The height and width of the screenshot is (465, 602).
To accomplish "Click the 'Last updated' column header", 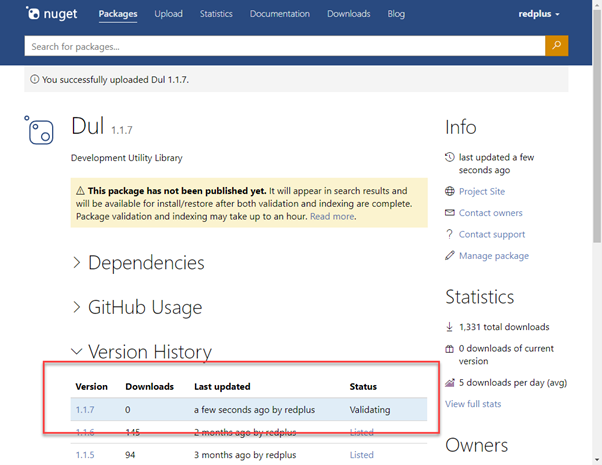I will click(222, 387).
